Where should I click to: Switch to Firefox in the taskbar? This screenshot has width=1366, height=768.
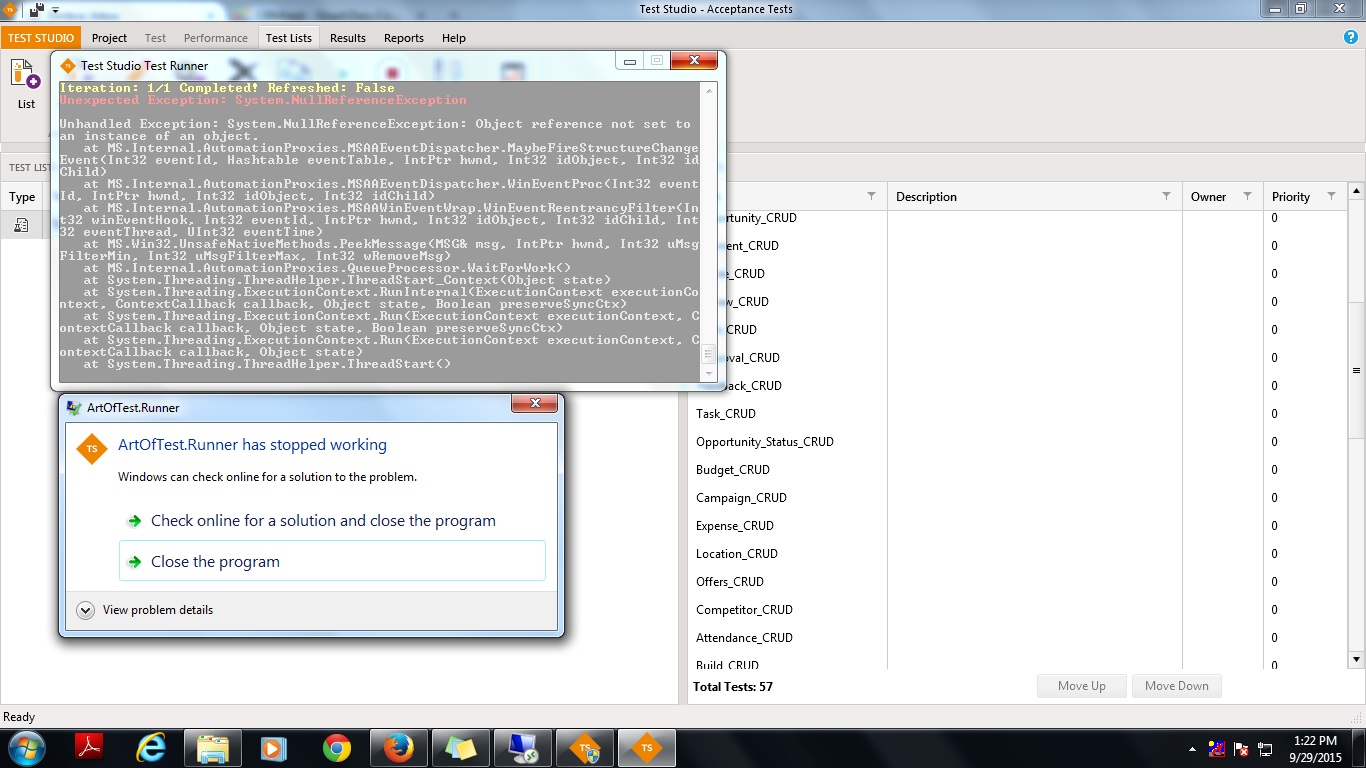click(x=399, y=747)
